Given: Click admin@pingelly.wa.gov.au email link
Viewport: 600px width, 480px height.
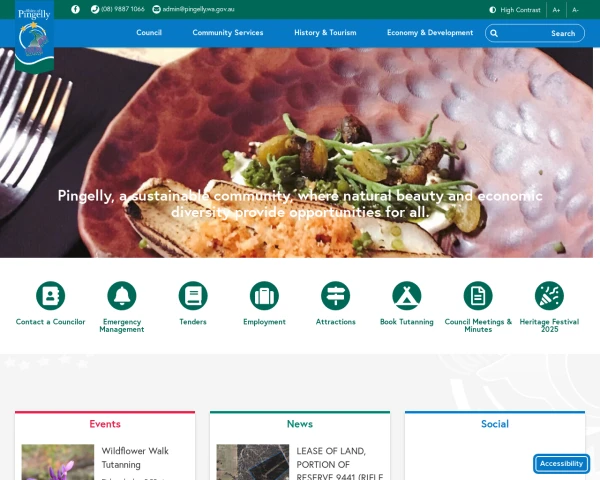Looking at the screenshot, I should [198, 9].
